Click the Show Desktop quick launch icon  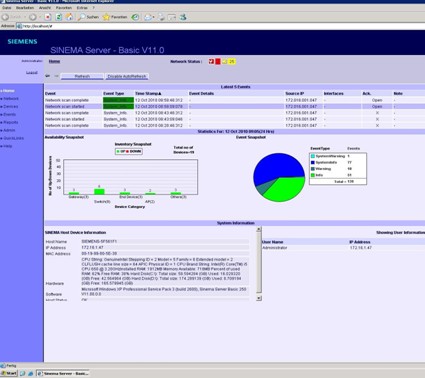(x=23, y=374)
